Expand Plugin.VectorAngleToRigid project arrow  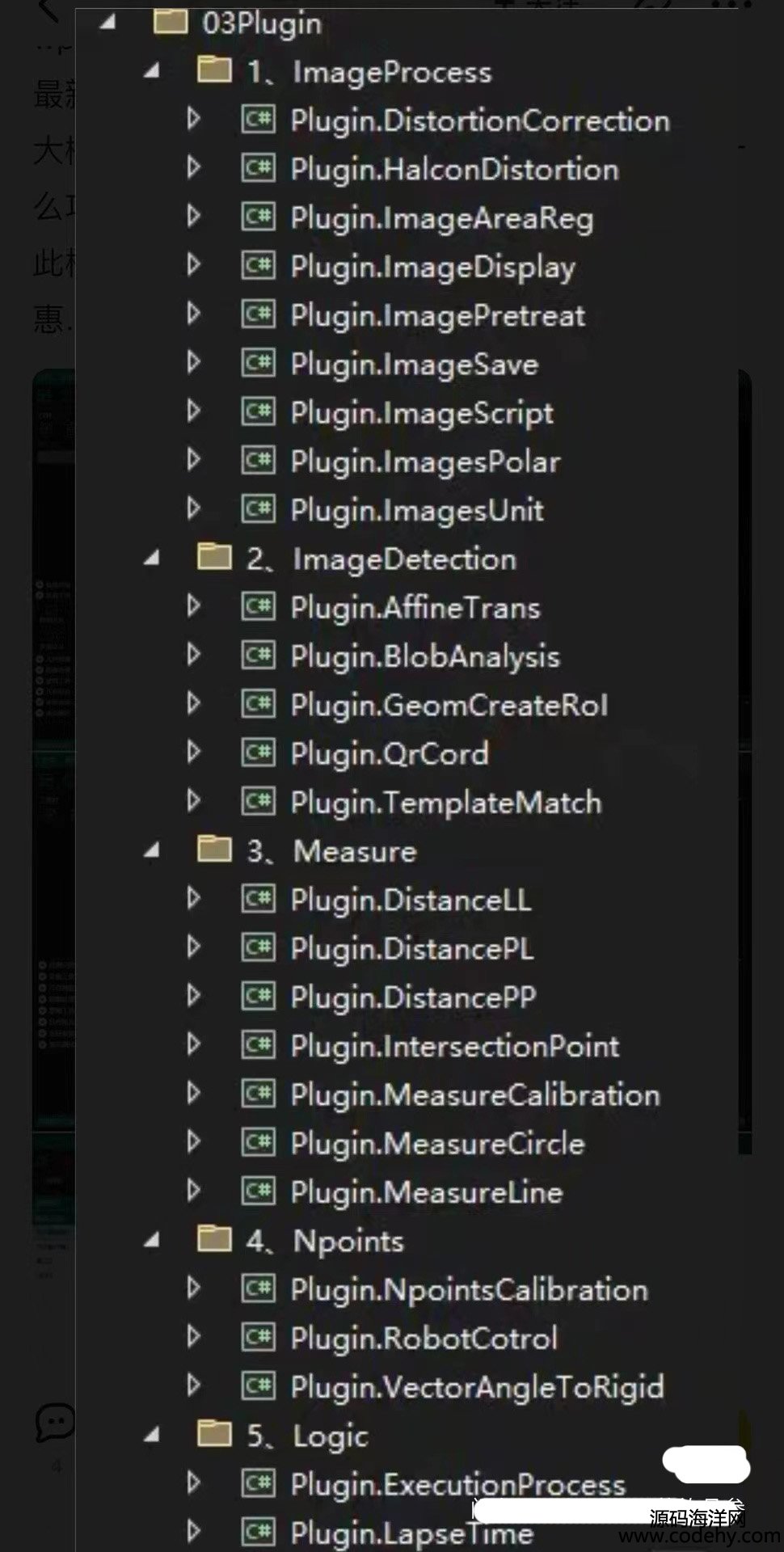click(x=193, y=1385)
